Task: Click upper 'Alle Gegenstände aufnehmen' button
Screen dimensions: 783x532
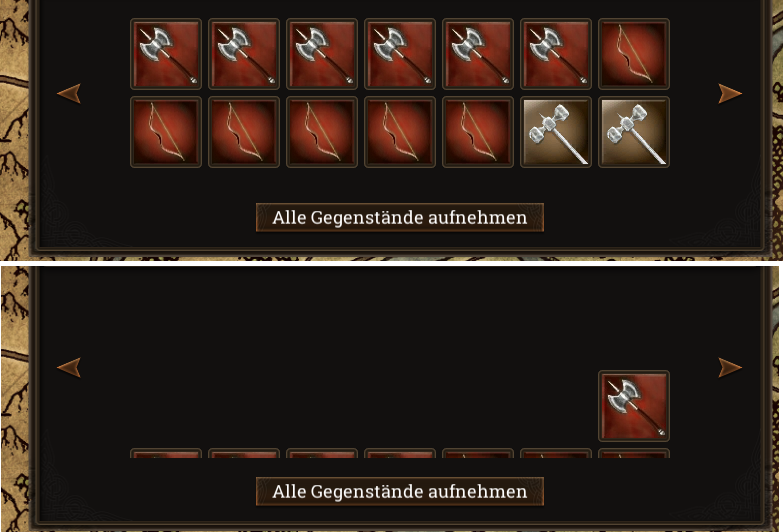Action: [x=399, y=217]
